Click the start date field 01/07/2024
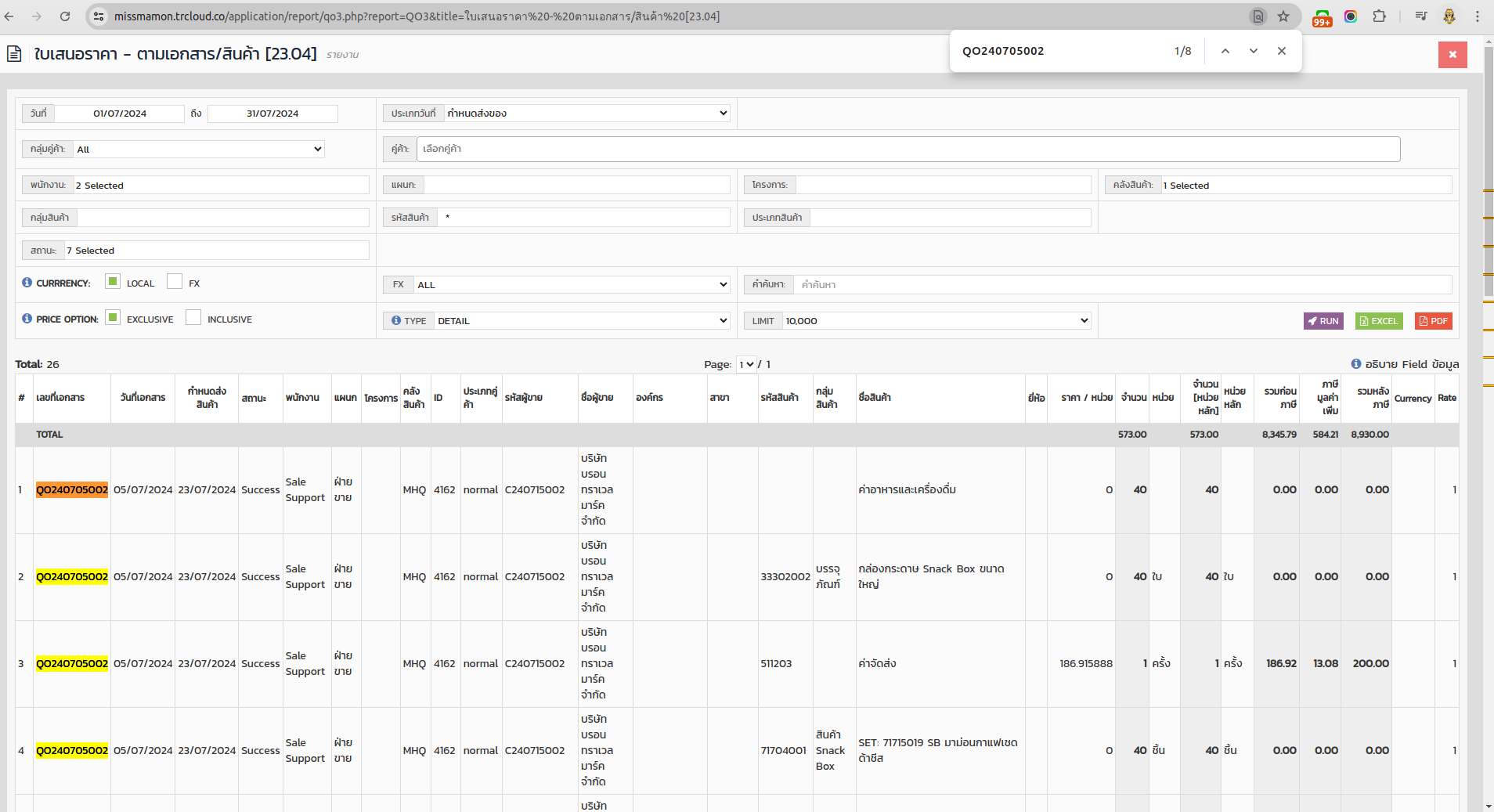 (x=120, y=114)
